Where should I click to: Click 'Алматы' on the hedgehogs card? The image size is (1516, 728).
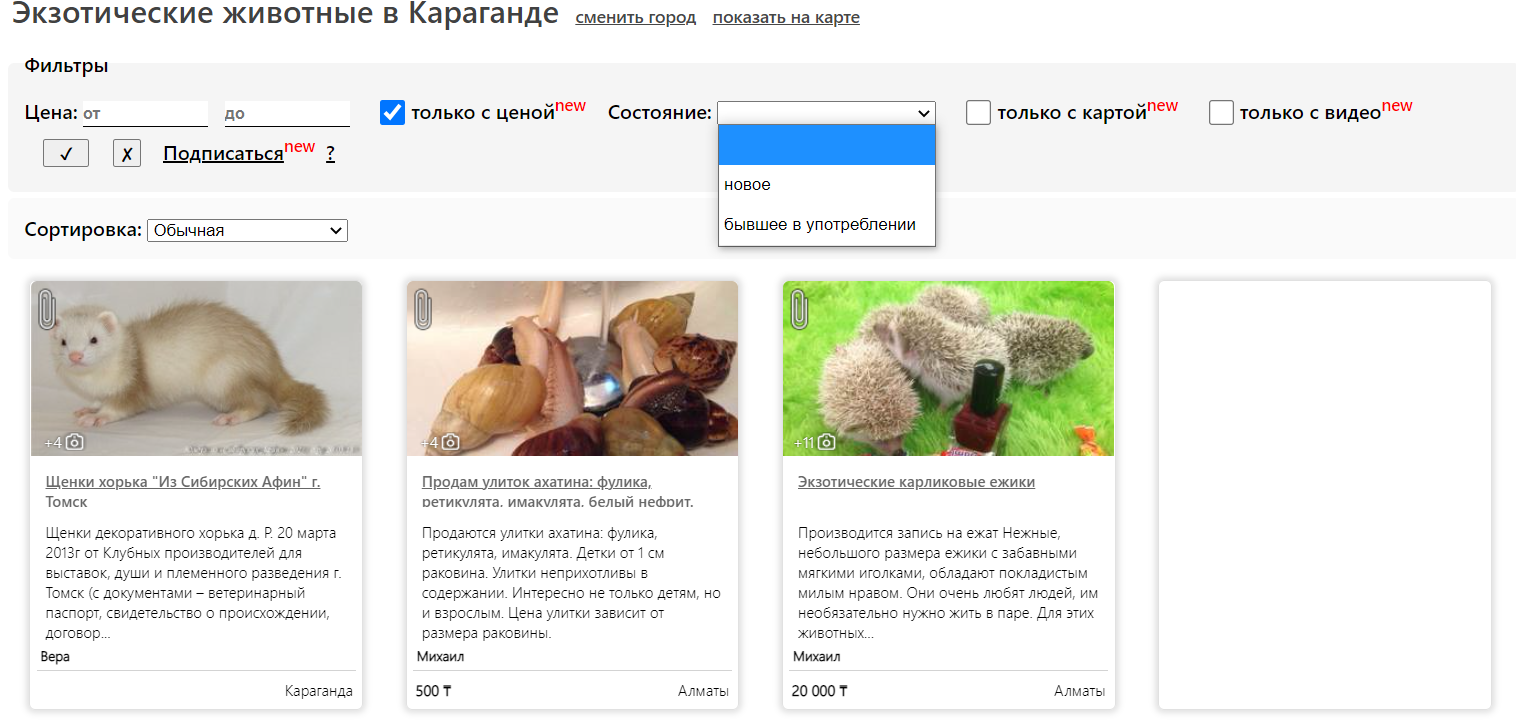click(1079, 691)
